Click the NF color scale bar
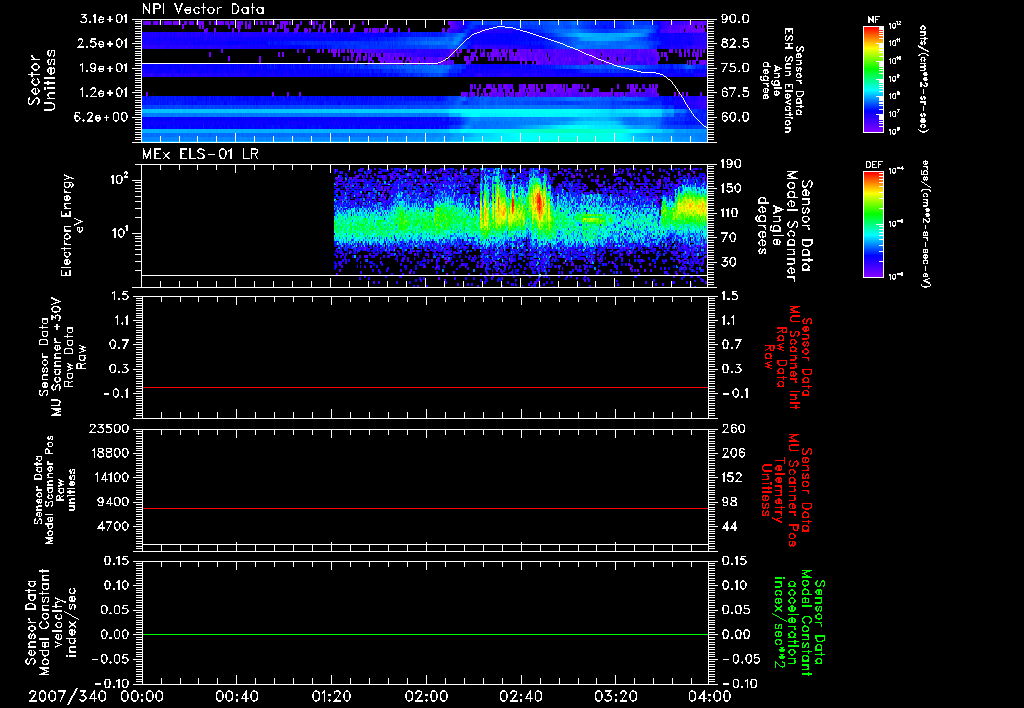Viewport: 1024px width, 708px height. (873, 79)
